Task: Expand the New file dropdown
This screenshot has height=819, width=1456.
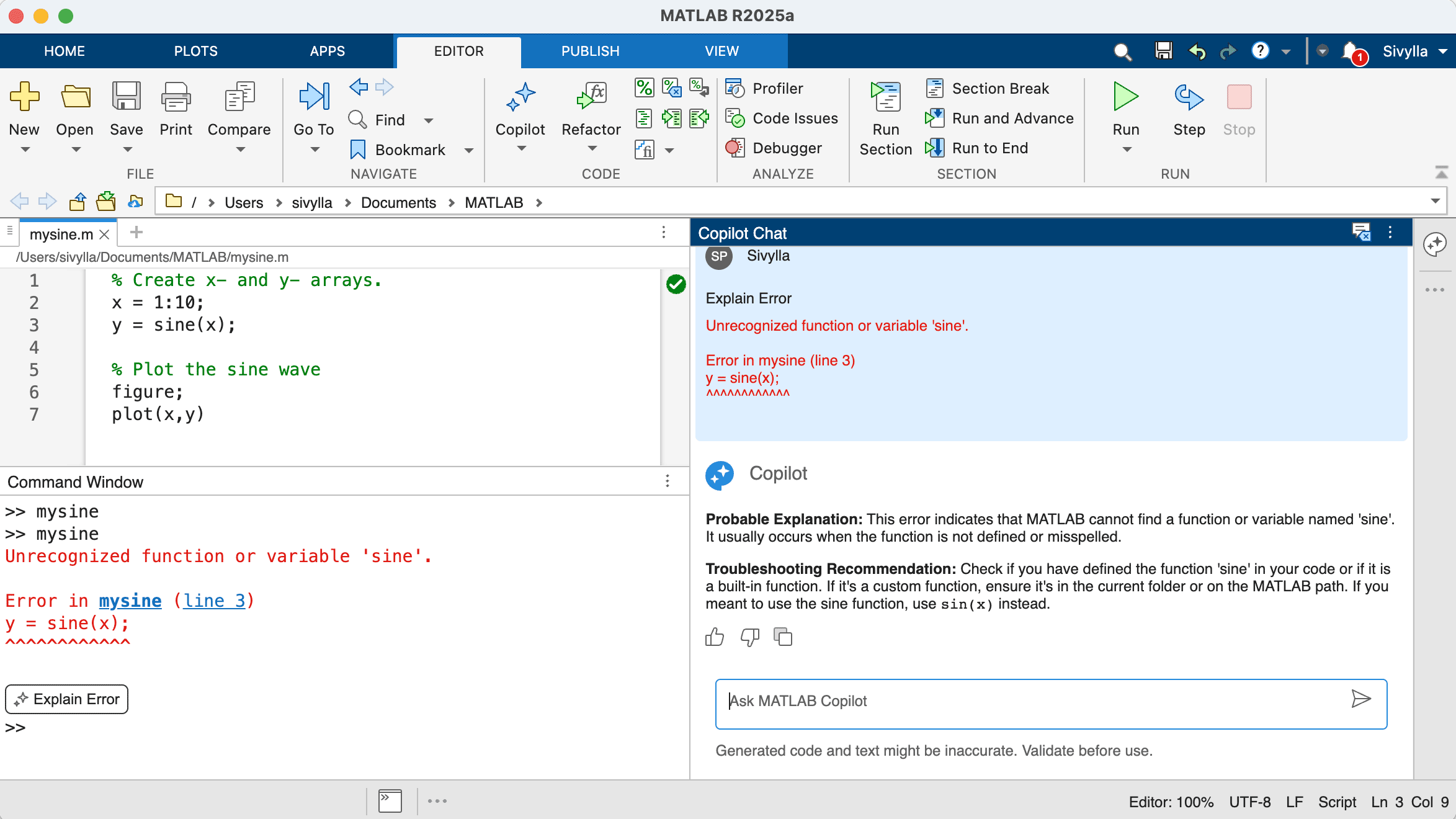Action: (25, 149)
